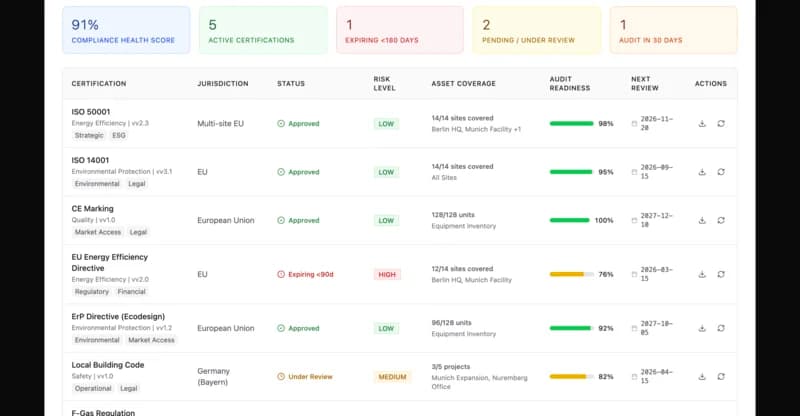Open the Compliance Health Score card
Image resolution: width=800 pixels, height=416 pixels.
pos(126,30)
